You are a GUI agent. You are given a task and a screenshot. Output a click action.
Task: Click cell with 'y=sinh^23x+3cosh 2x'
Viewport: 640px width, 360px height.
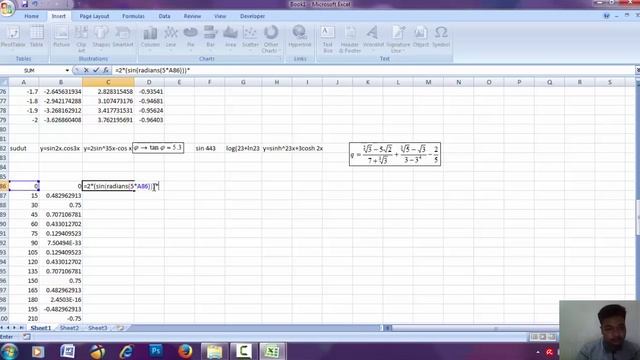(x=293, y=149)
